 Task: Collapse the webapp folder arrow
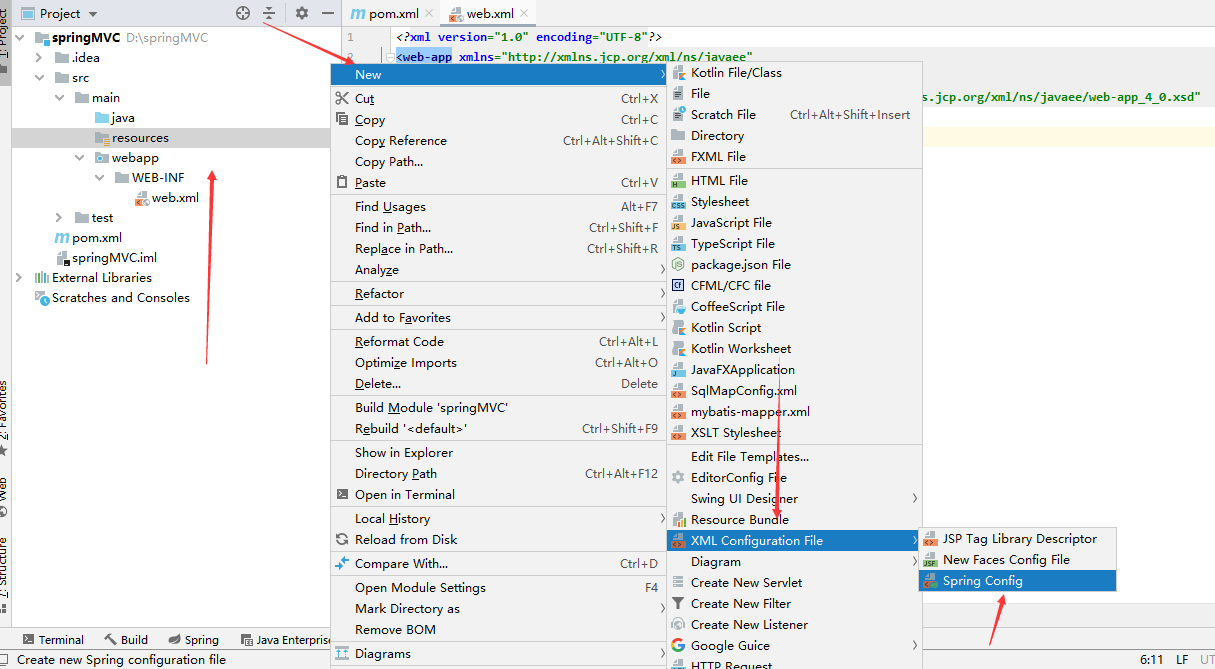(x=80, y=158)
